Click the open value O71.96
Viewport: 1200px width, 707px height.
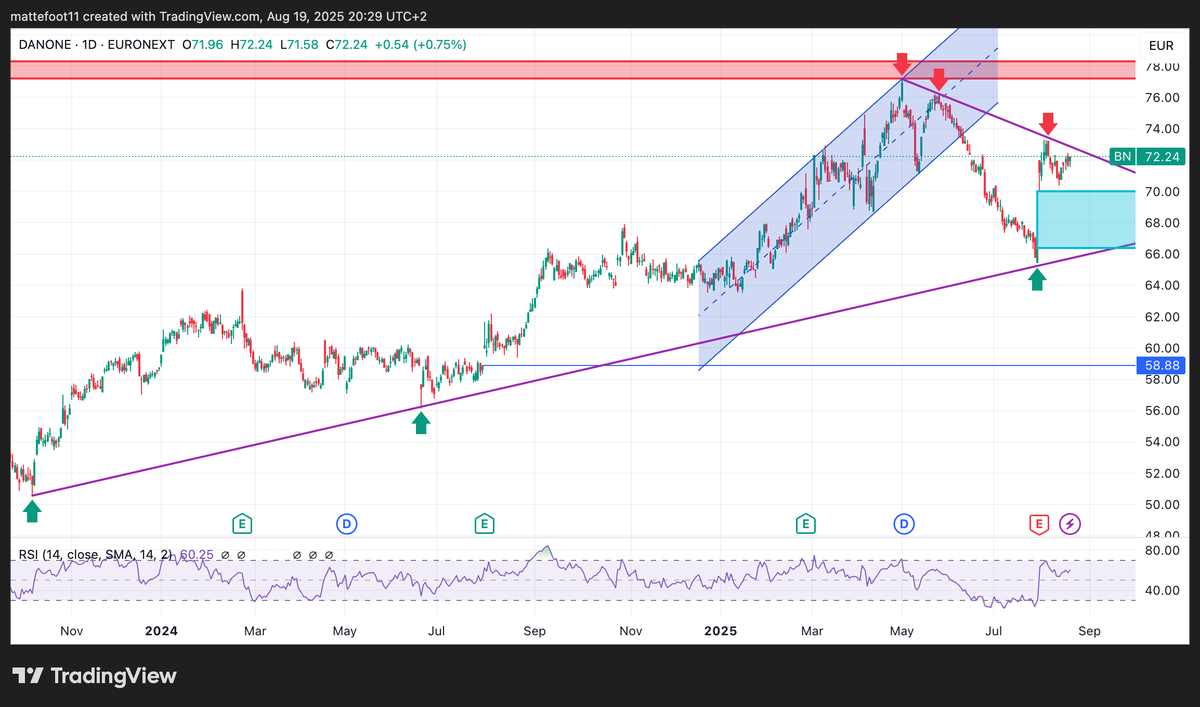tap(203, 45)
